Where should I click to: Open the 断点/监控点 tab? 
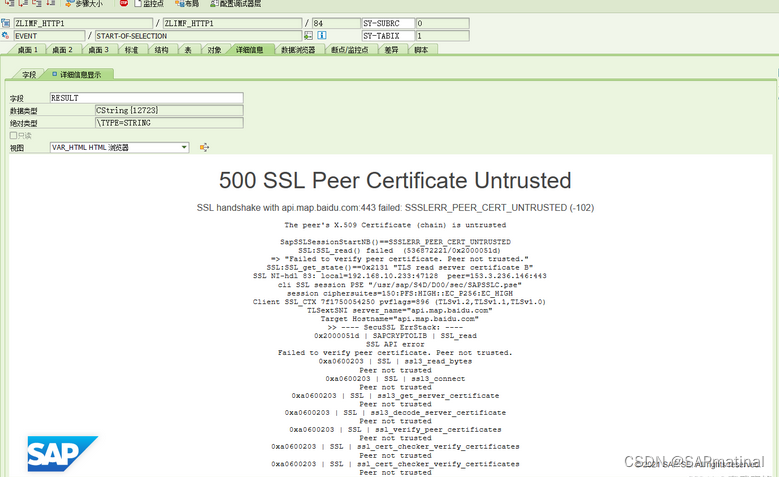click(x=350, y=50)
